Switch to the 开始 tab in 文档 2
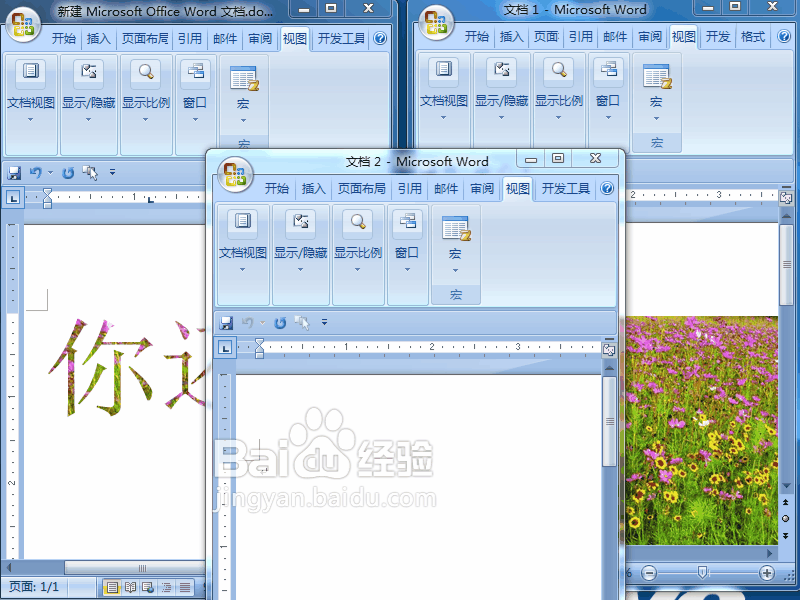The width and height of the screenshot is (800, 600). pyautogui.click(x=277, y=188)
